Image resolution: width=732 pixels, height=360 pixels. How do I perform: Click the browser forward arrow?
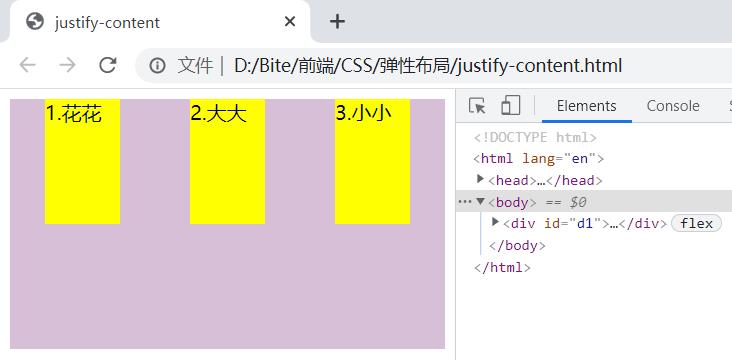(68, 65)
